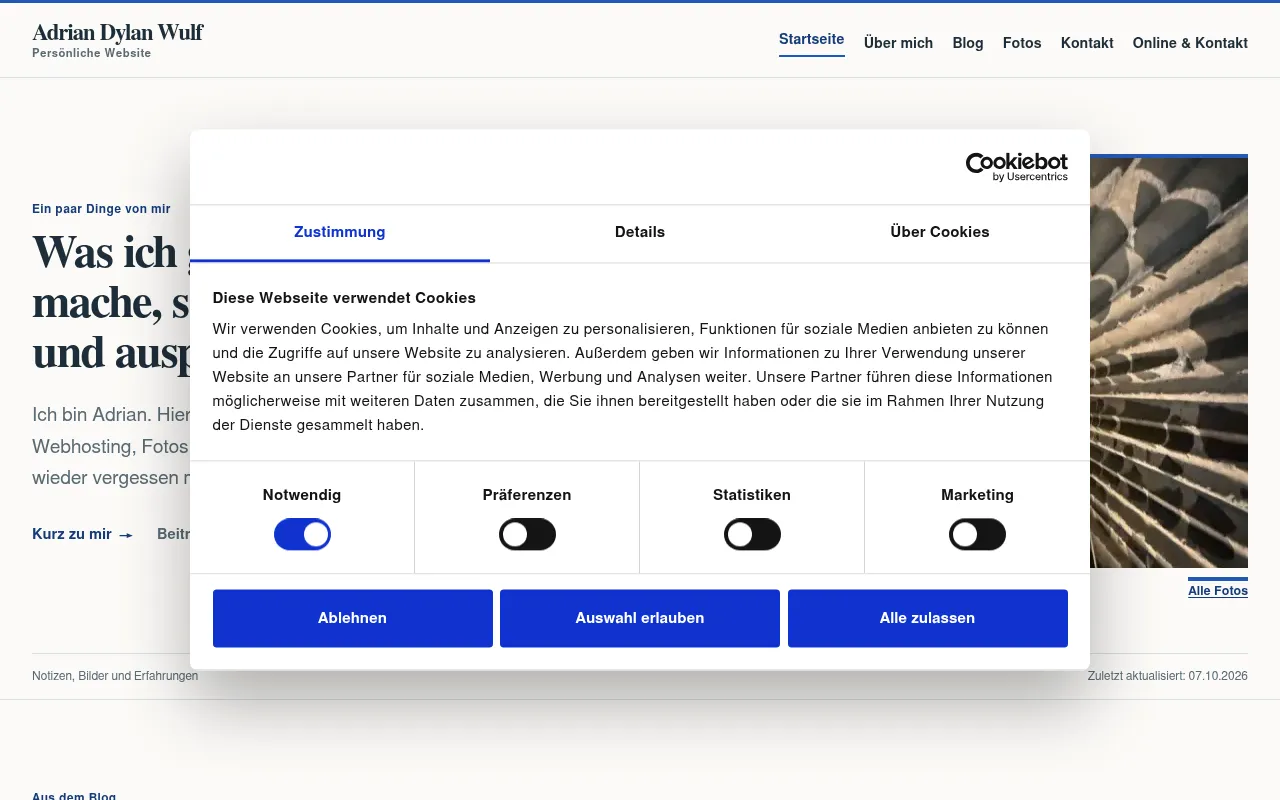
Task: Toggle the Notwendig cookie switch
Action: point(302,535)
